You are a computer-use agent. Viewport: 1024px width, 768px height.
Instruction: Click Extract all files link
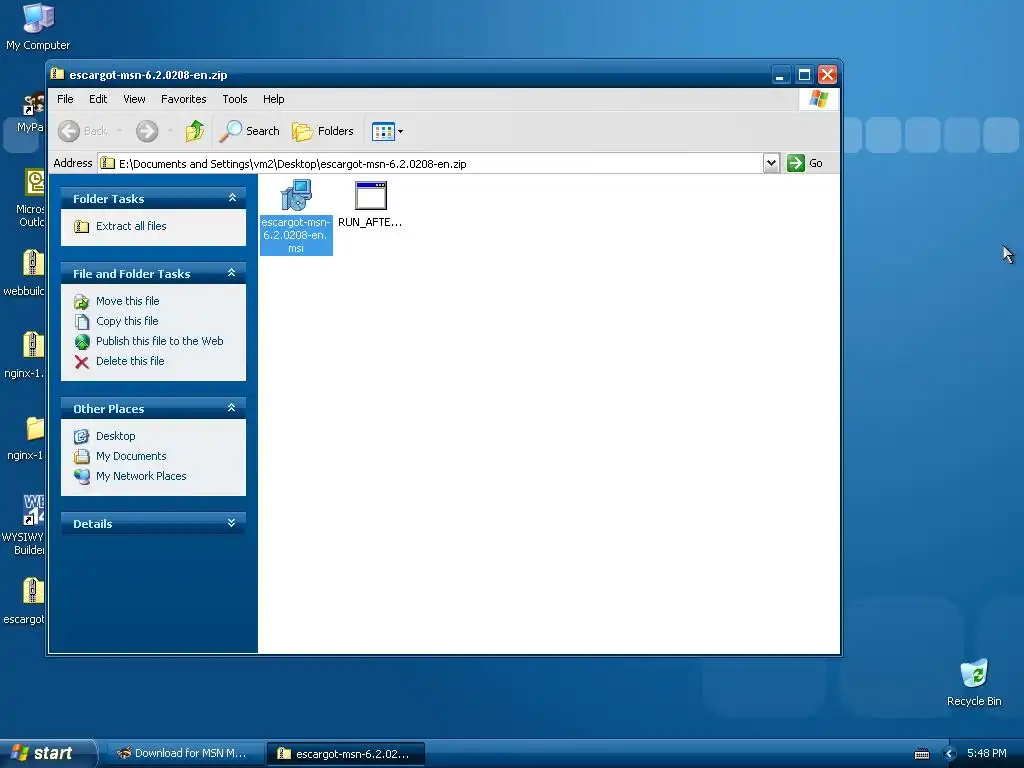tap(131, 226)
